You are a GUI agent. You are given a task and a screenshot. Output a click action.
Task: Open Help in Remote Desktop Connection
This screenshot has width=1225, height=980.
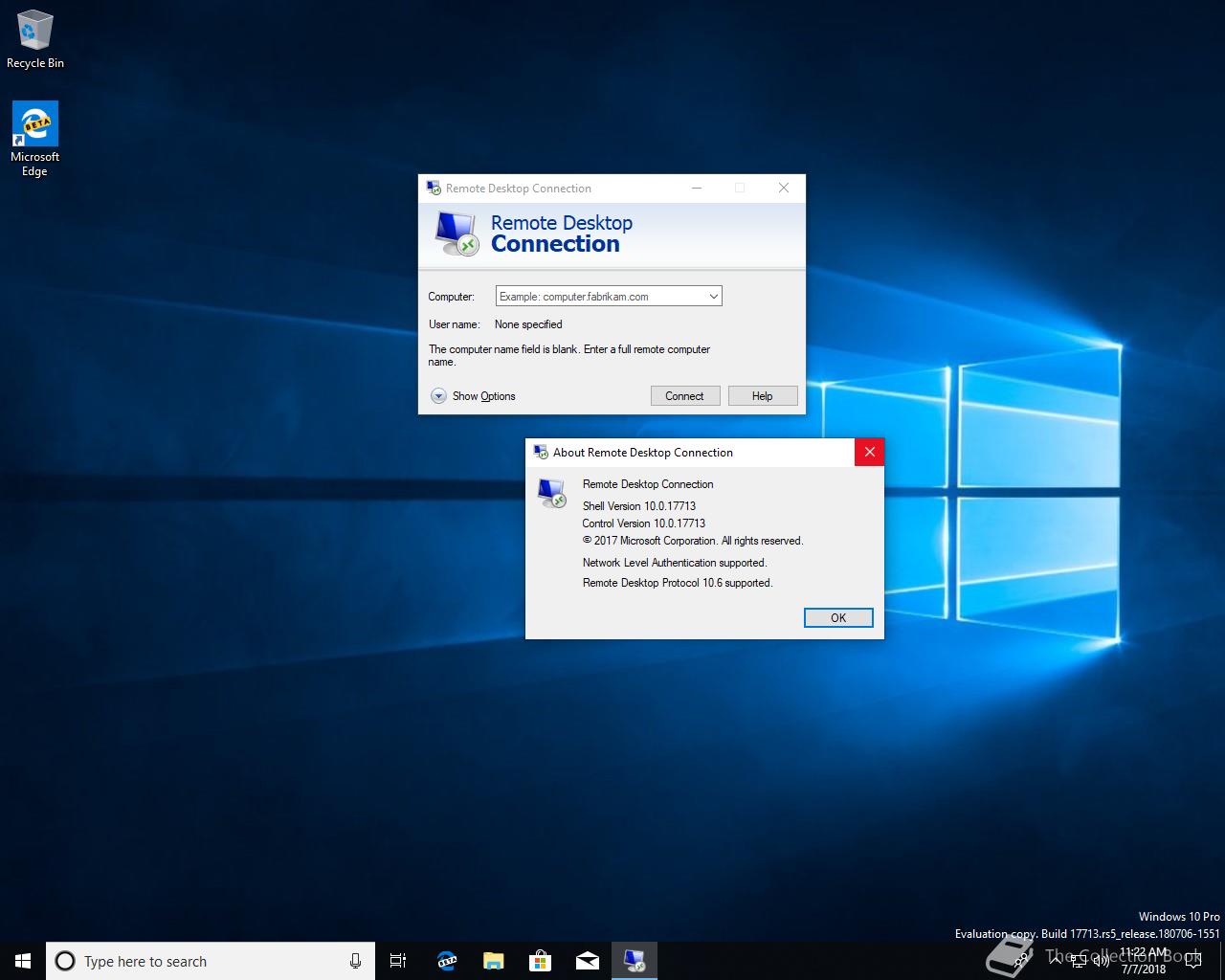tap(763, 396)
